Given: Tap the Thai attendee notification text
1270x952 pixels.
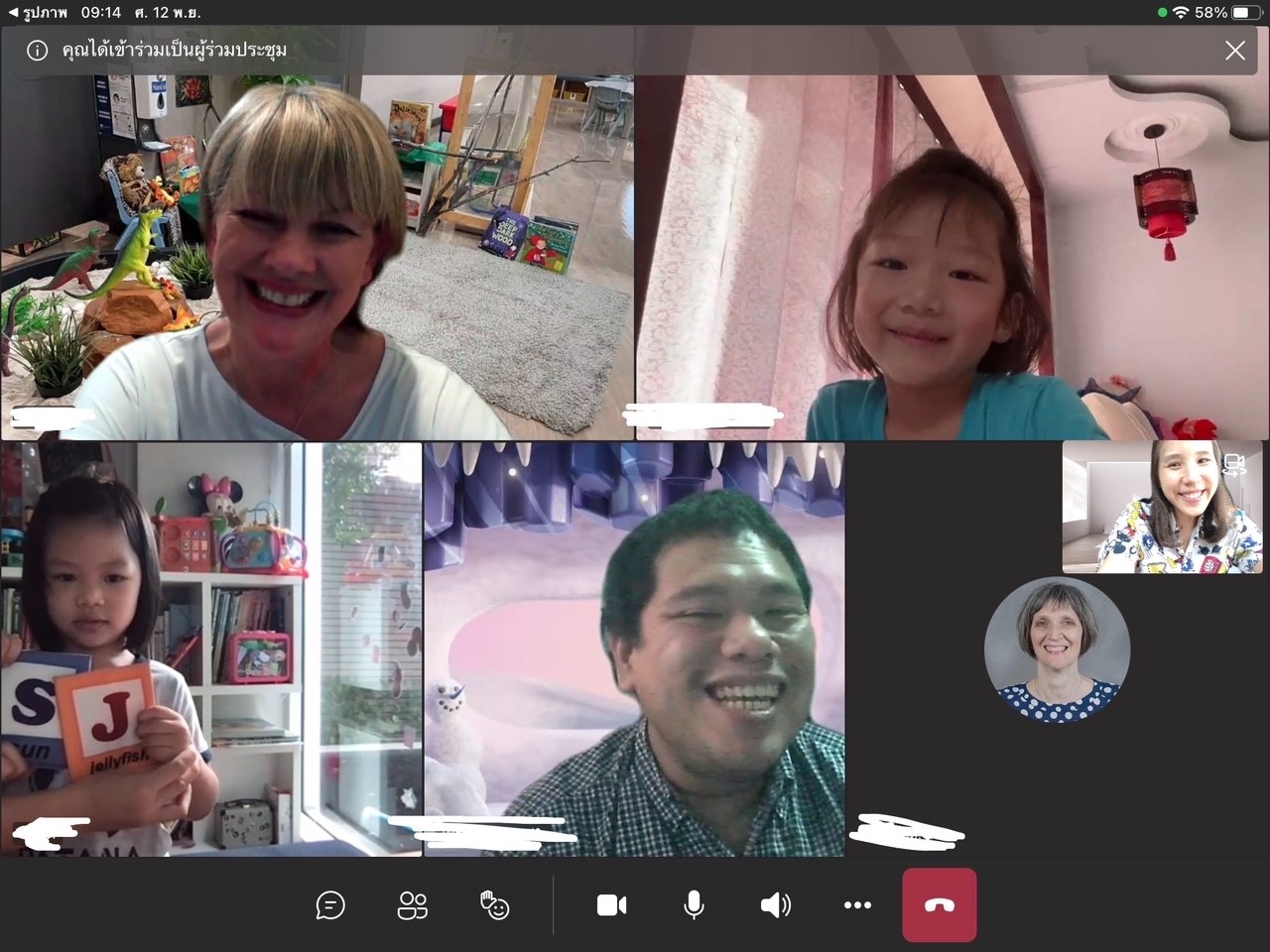Looking at the screenshot, I should click(175, 51).
